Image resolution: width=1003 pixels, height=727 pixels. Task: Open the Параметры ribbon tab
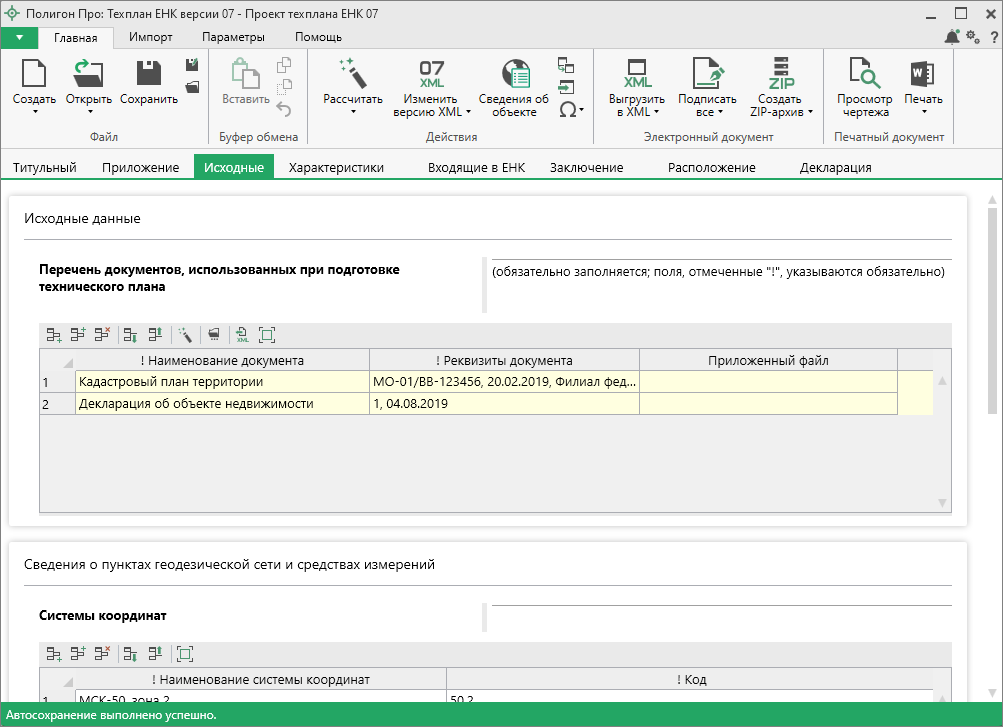233,37
